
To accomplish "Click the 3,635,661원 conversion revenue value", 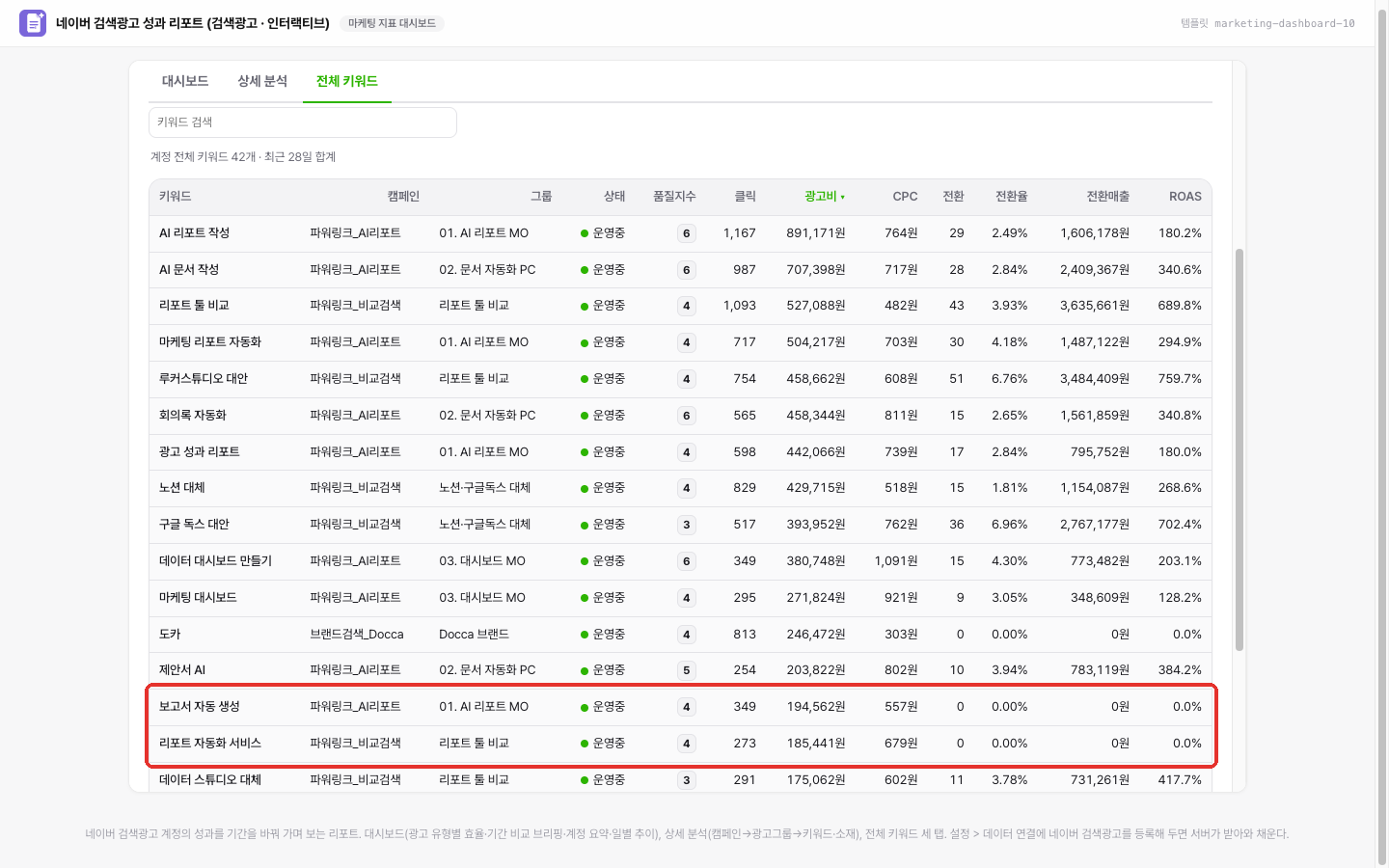I will tap(1095, 306).
